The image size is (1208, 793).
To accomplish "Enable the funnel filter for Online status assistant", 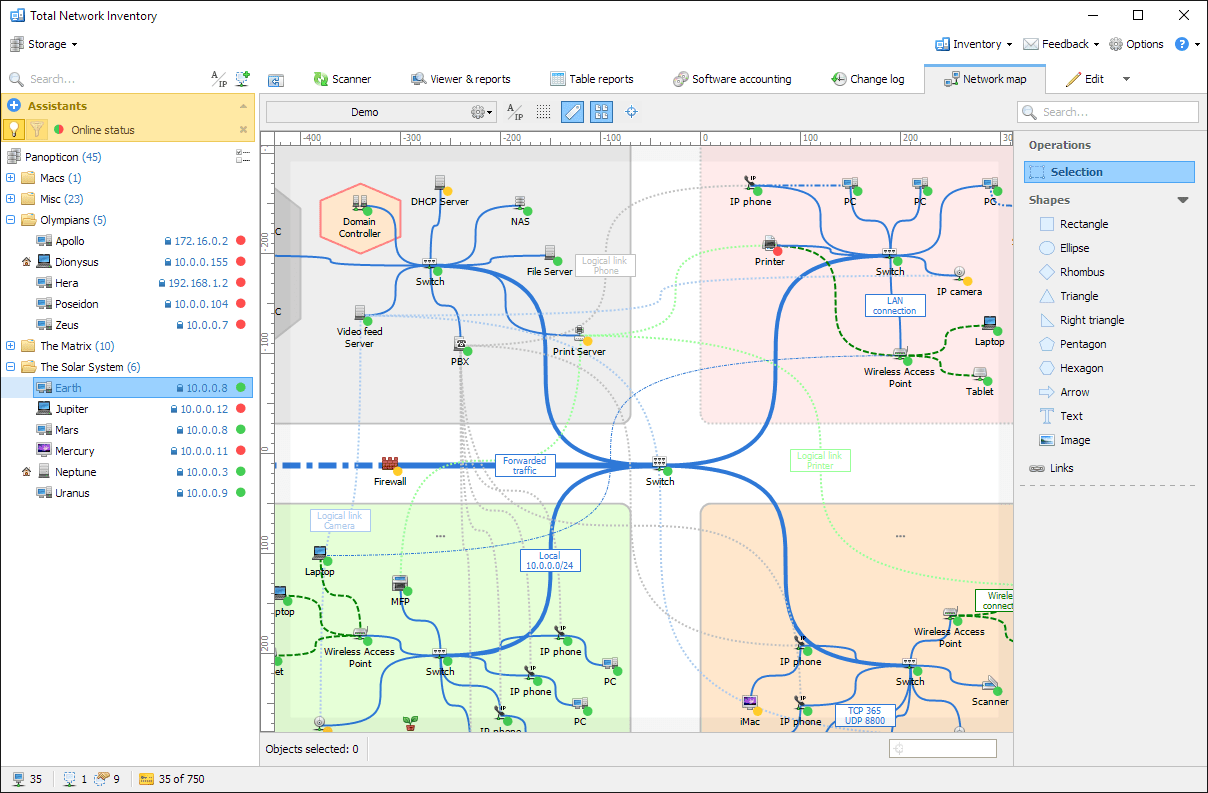I will tap(35, 129).
